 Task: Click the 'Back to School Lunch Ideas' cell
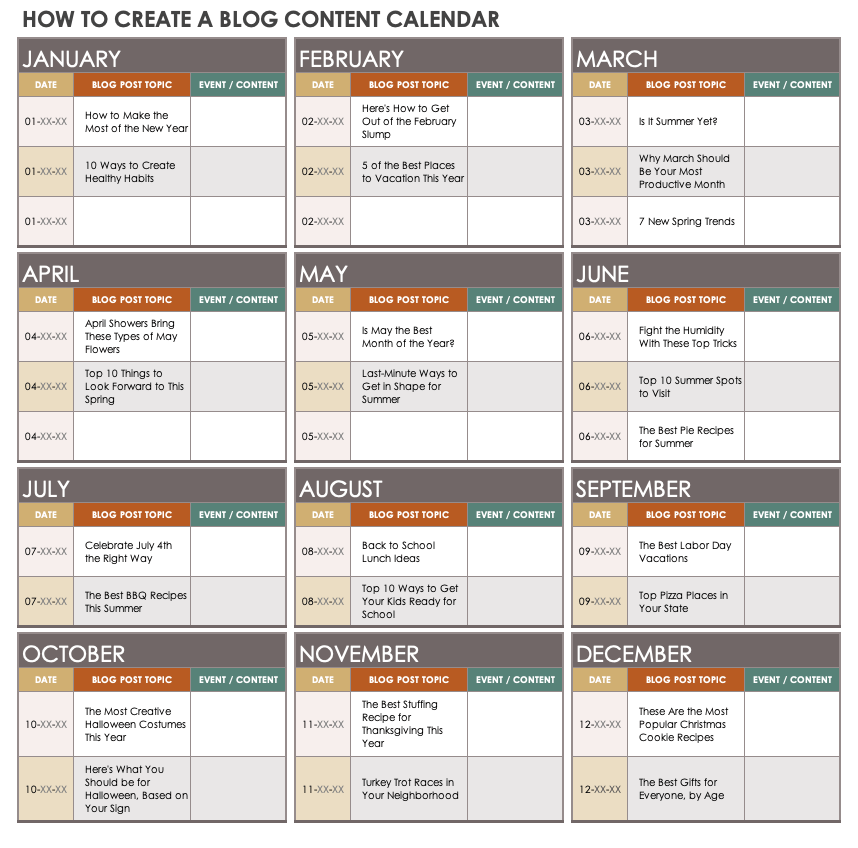coord(408,552)
